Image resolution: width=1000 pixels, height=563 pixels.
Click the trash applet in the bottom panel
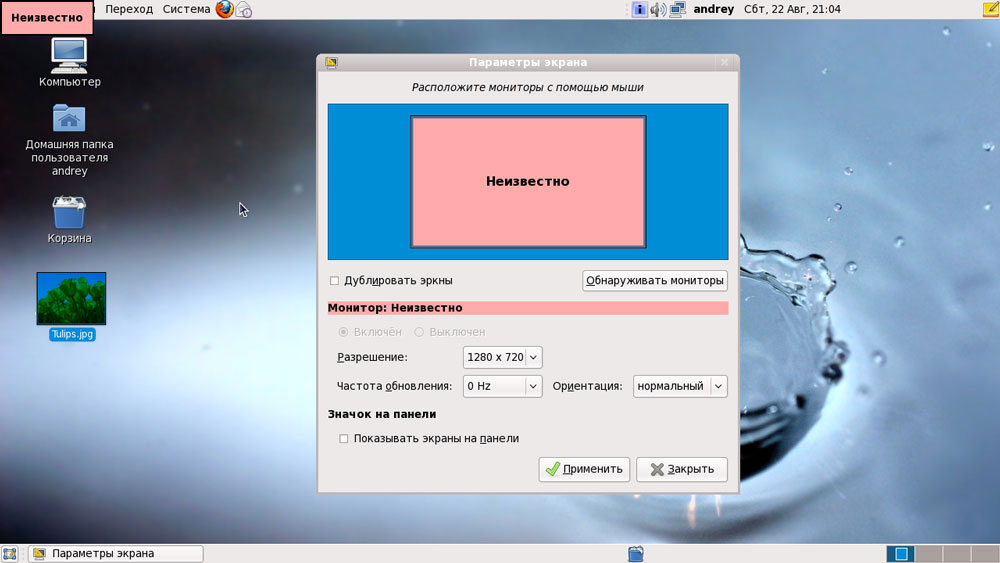pos(636,553)
